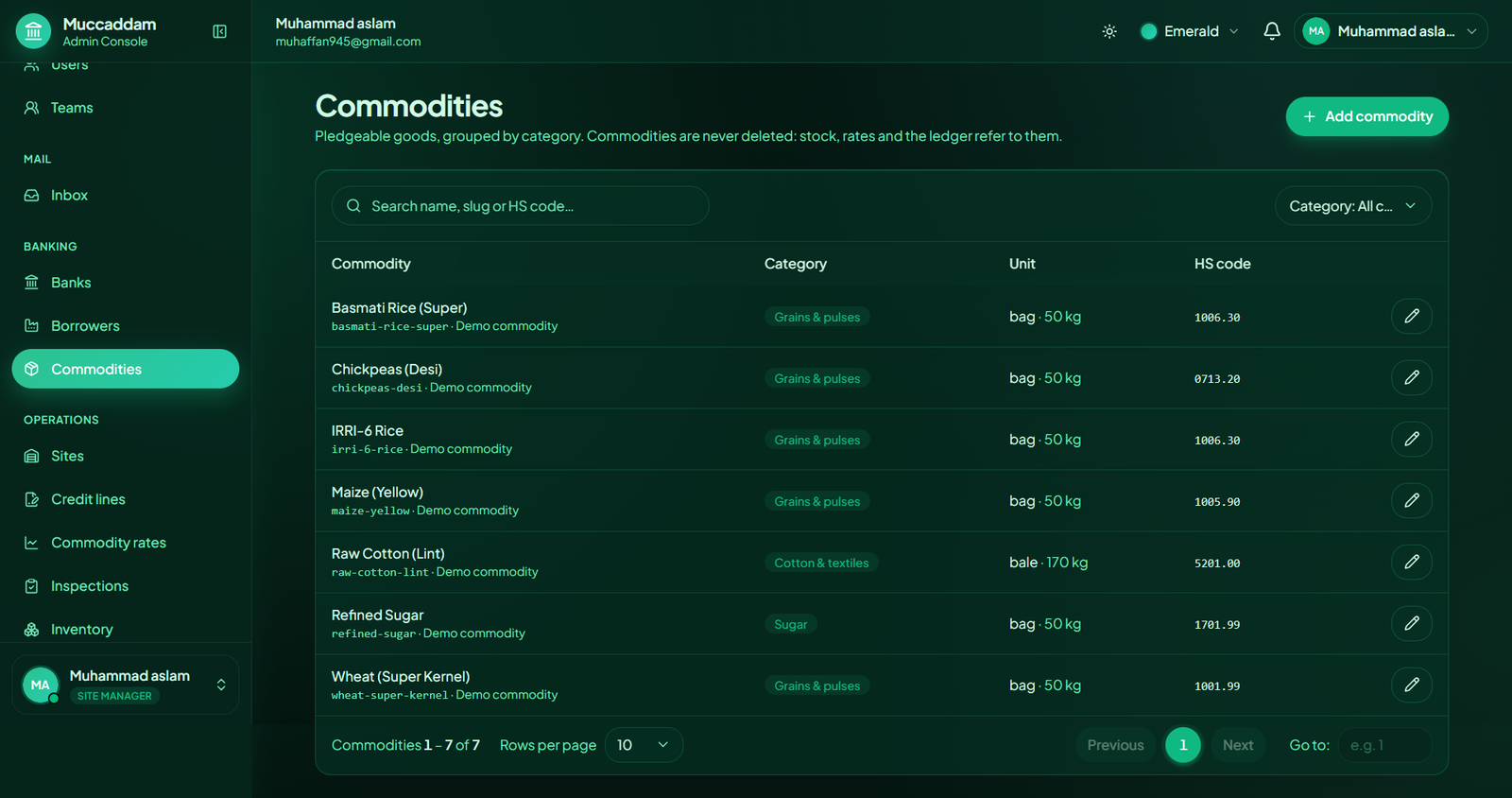
Task: Go to Banks section
Action: click(125, 283)
